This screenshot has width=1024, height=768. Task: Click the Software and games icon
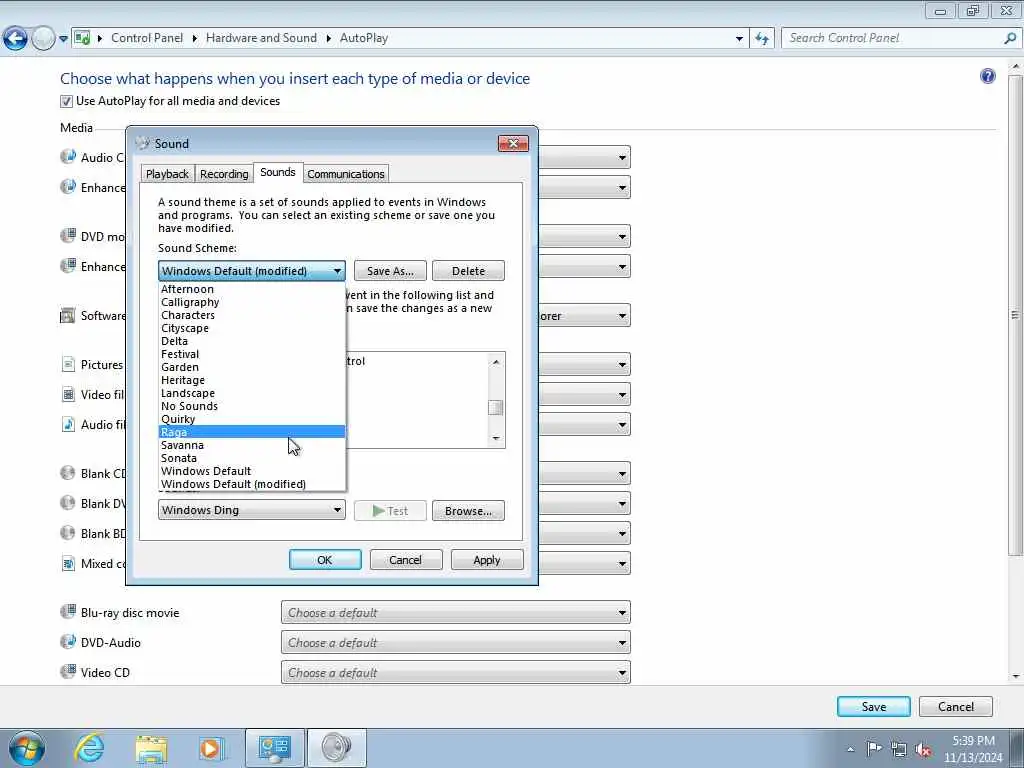point(68,315)
